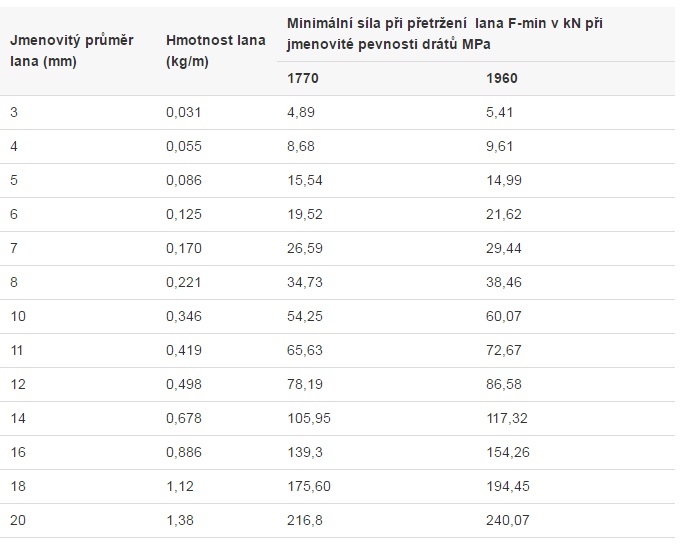This screenshot has width=687, height=549.
Task: Select the 240,07 force value
Action: coord(508,520)
